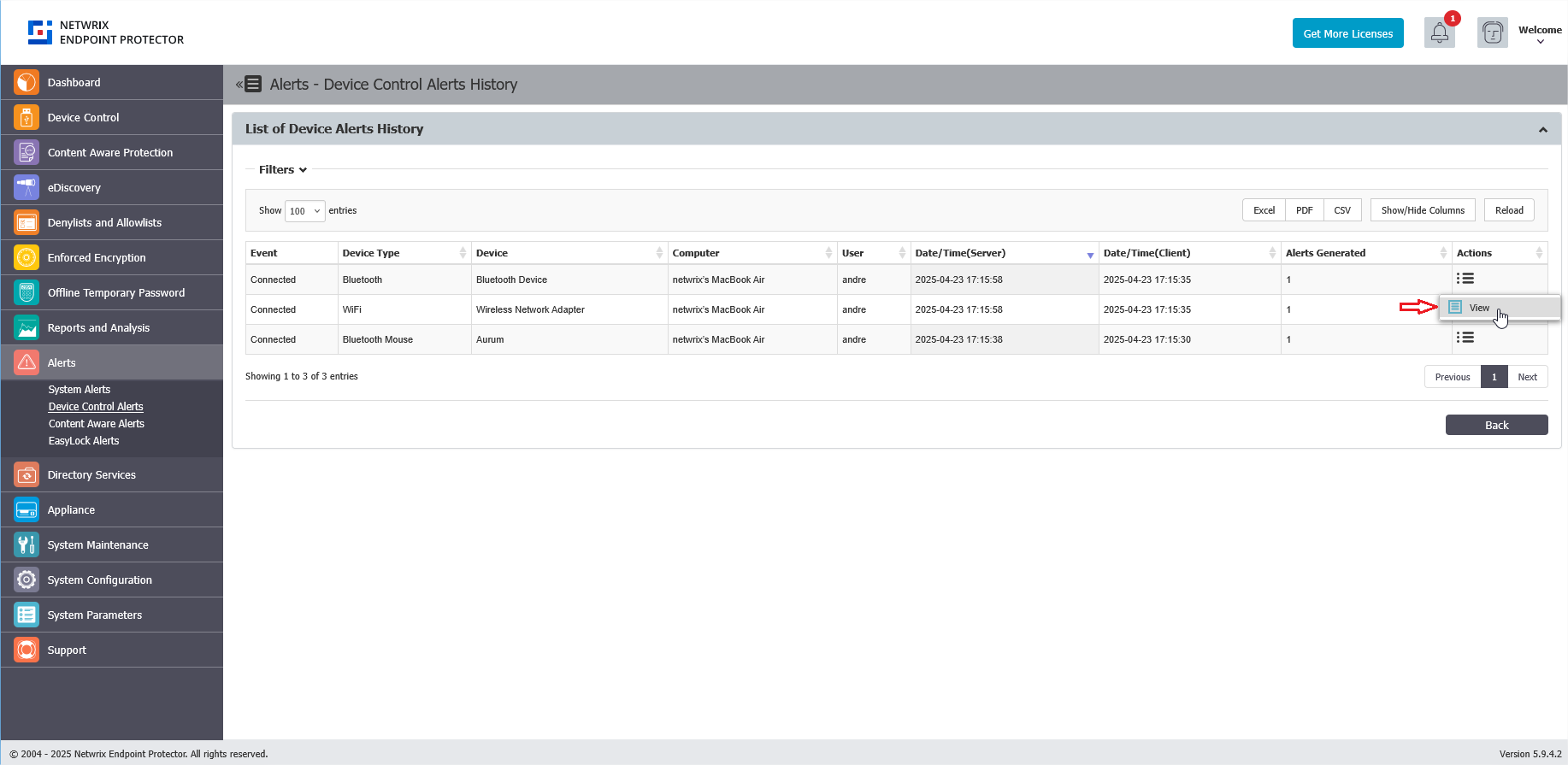The image size is (1568, 765).
Task: Click the System Maintenance tools icon
Action: click(x=27, y=544)
